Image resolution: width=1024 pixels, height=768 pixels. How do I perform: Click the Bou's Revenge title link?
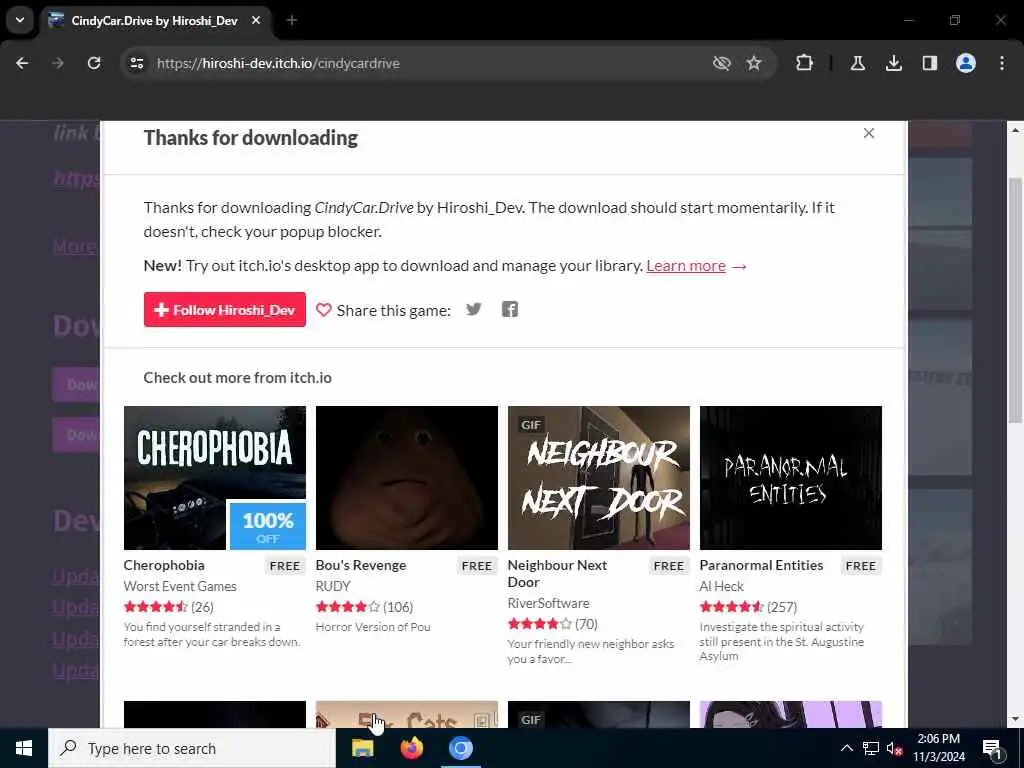pos(360,565)
